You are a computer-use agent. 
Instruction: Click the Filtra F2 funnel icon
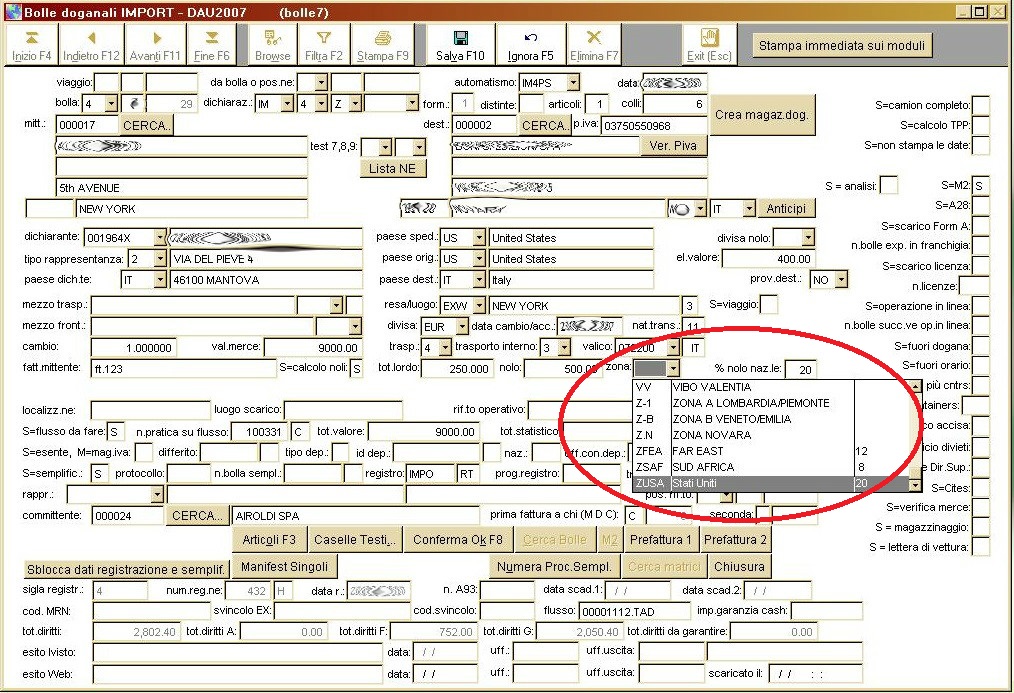coord(324,45)
